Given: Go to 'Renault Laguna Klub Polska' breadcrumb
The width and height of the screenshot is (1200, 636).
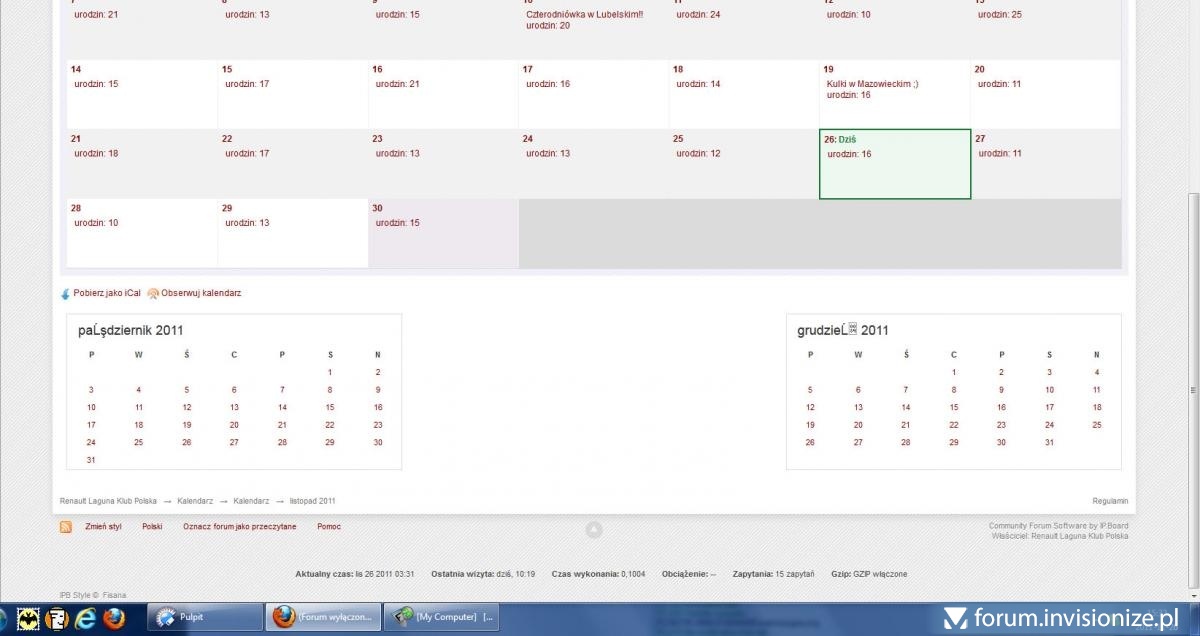Looking at the screenshot, I should tap(108, 501).
